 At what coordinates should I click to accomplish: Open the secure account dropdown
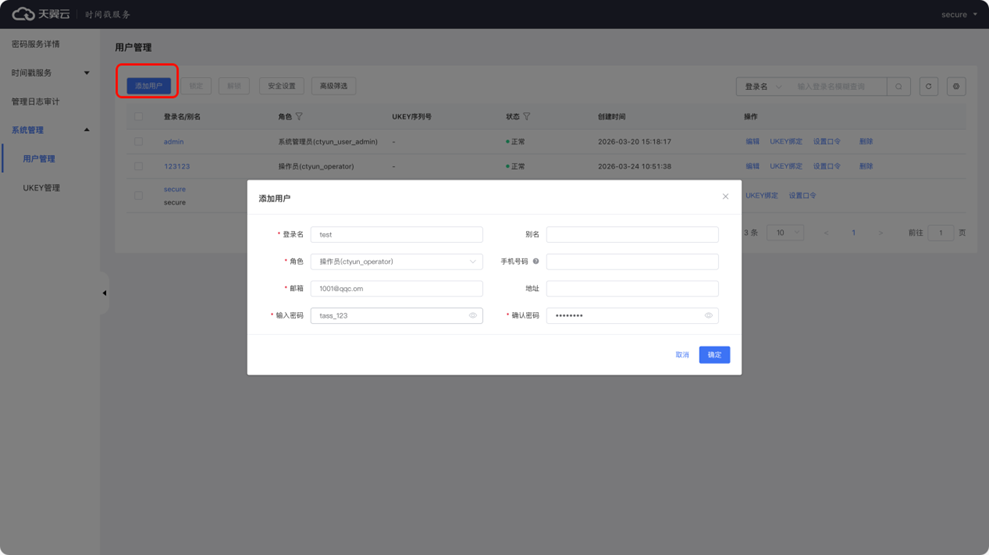(x=959, y=15)
